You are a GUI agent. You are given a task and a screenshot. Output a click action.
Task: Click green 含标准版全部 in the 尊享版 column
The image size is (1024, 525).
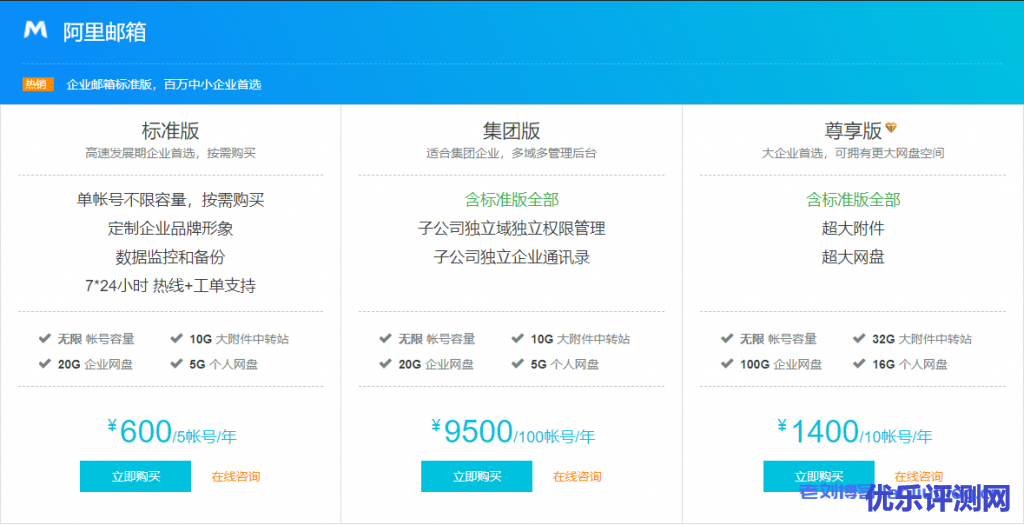click(853, 200)
